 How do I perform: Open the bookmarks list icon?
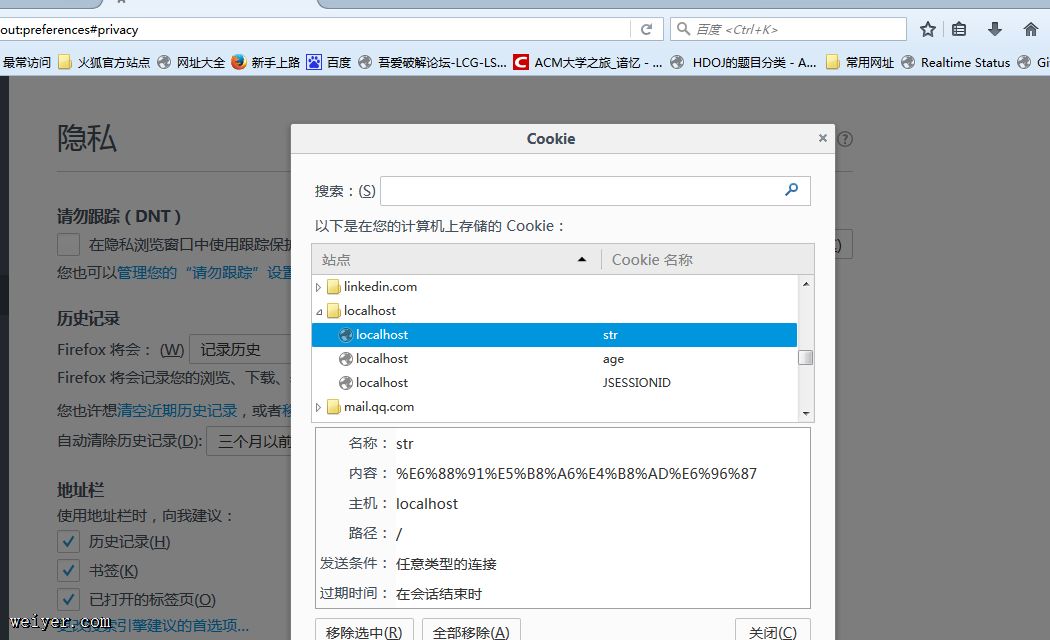(x=959, y=29)
